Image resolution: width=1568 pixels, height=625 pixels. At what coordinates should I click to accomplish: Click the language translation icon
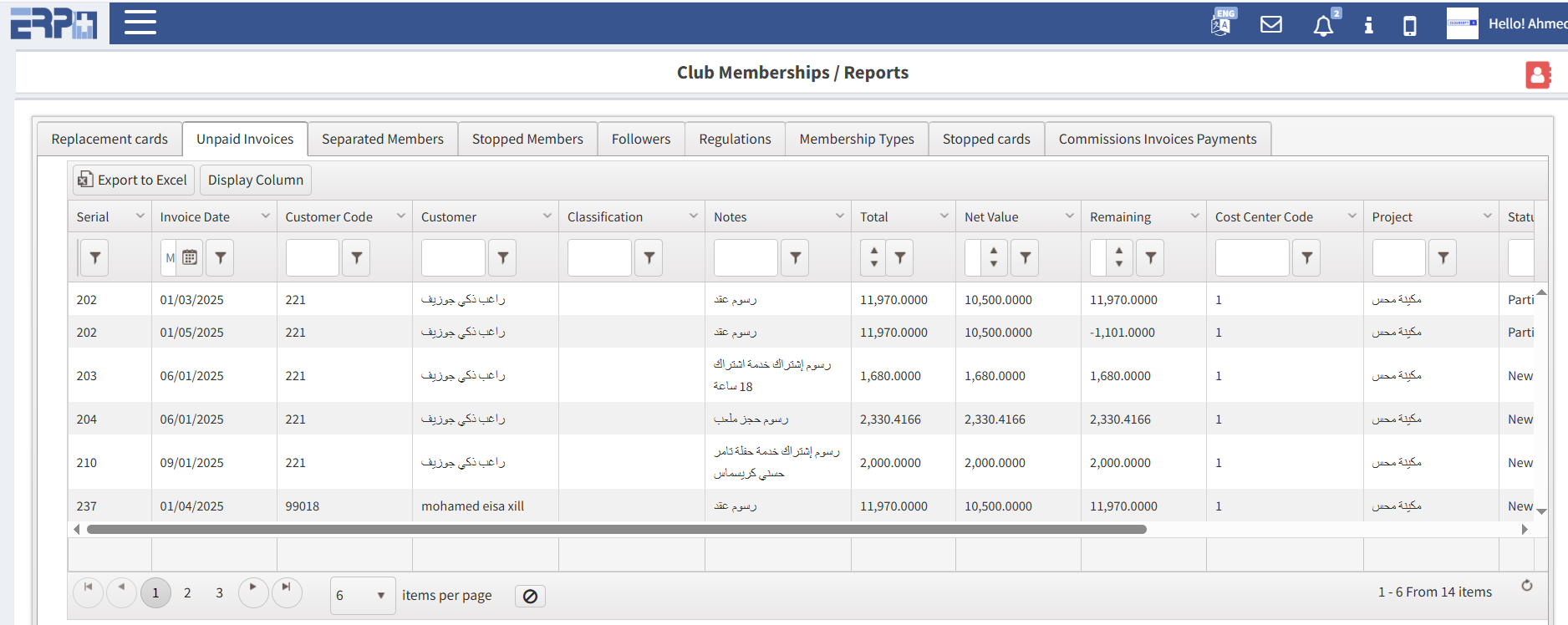point(1221,24)
